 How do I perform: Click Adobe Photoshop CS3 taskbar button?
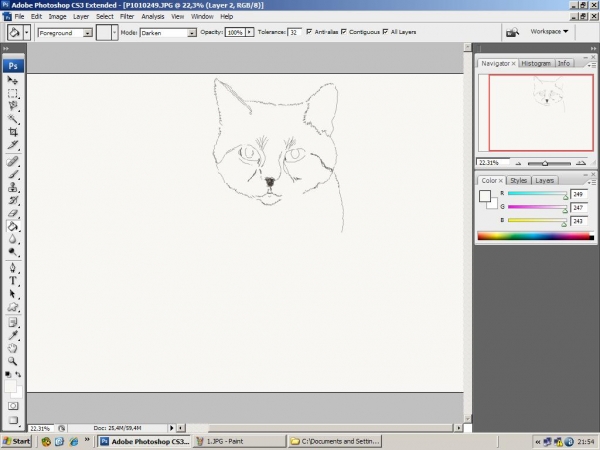144,441
